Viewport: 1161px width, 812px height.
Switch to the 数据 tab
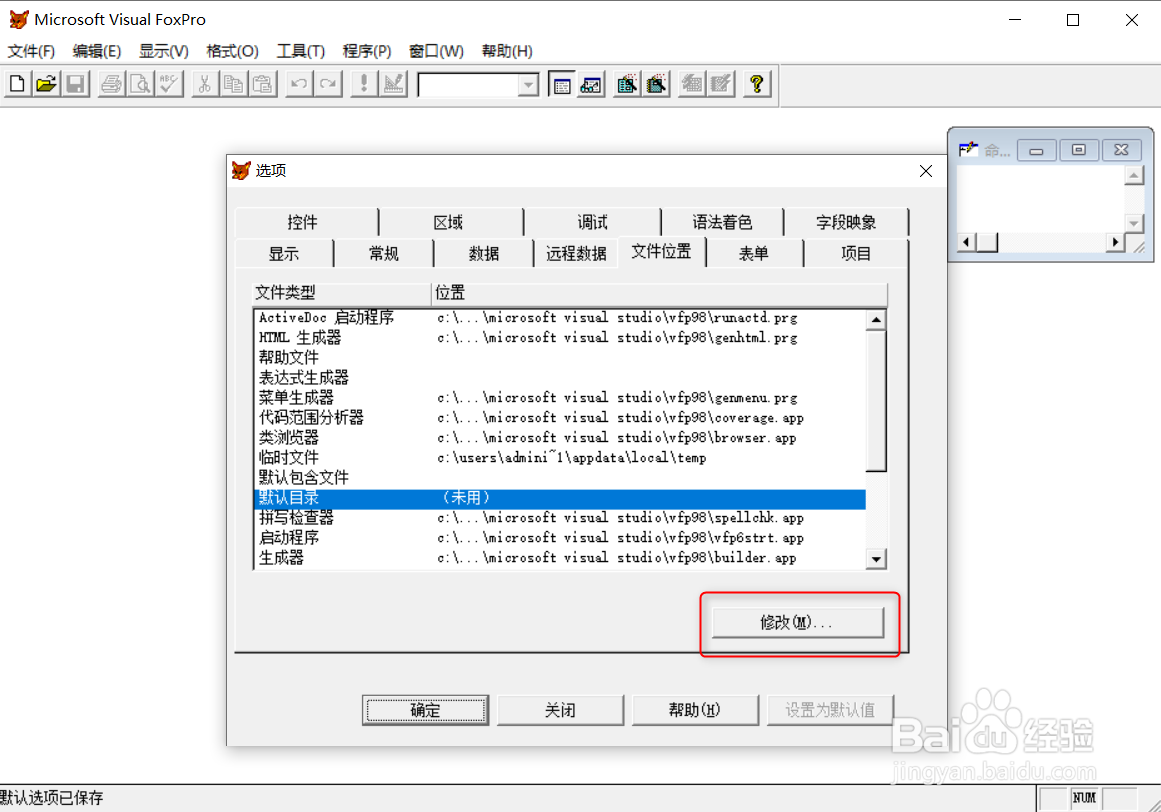tap(484, 254)
